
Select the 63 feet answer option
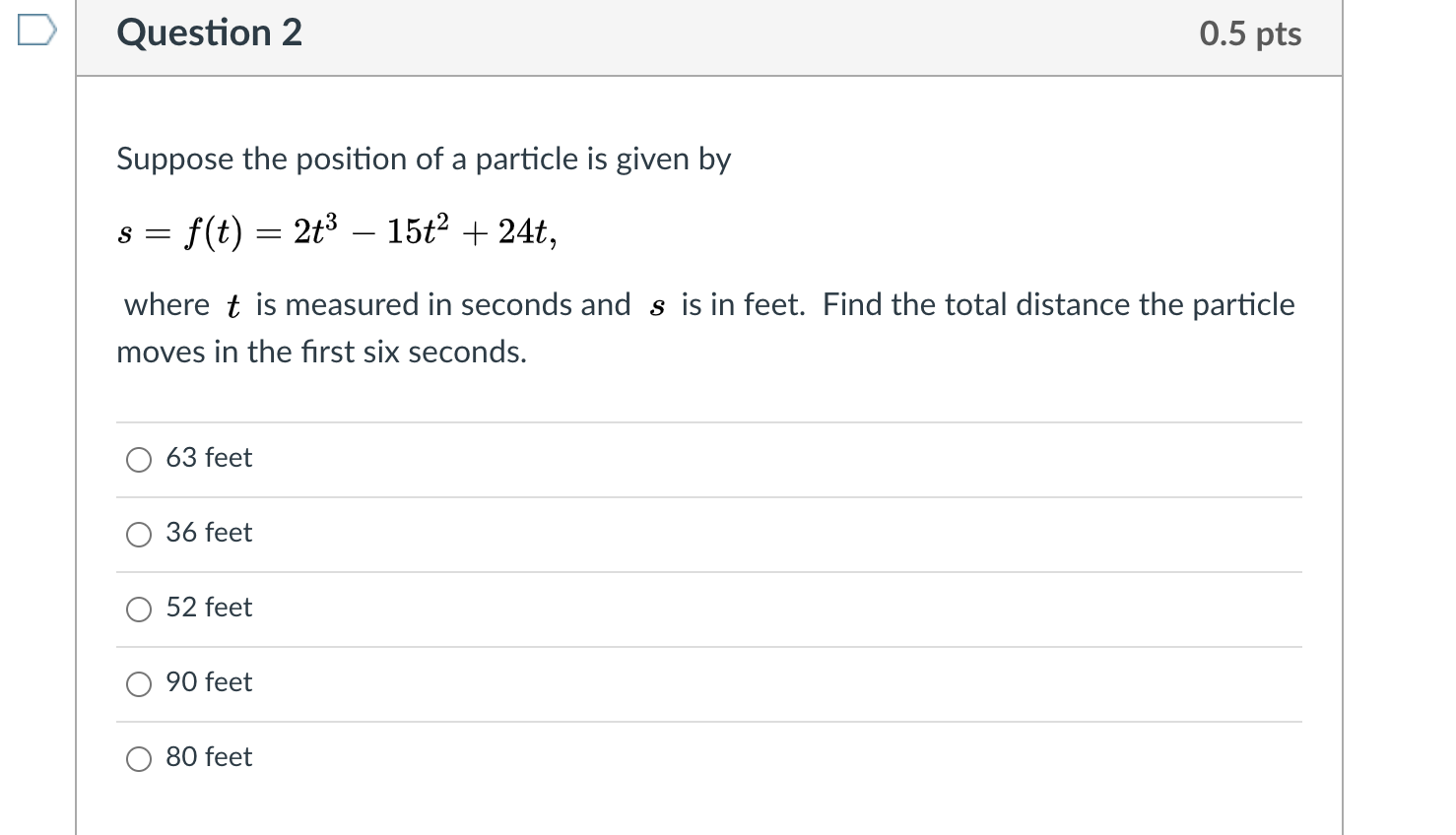[139, 459]
